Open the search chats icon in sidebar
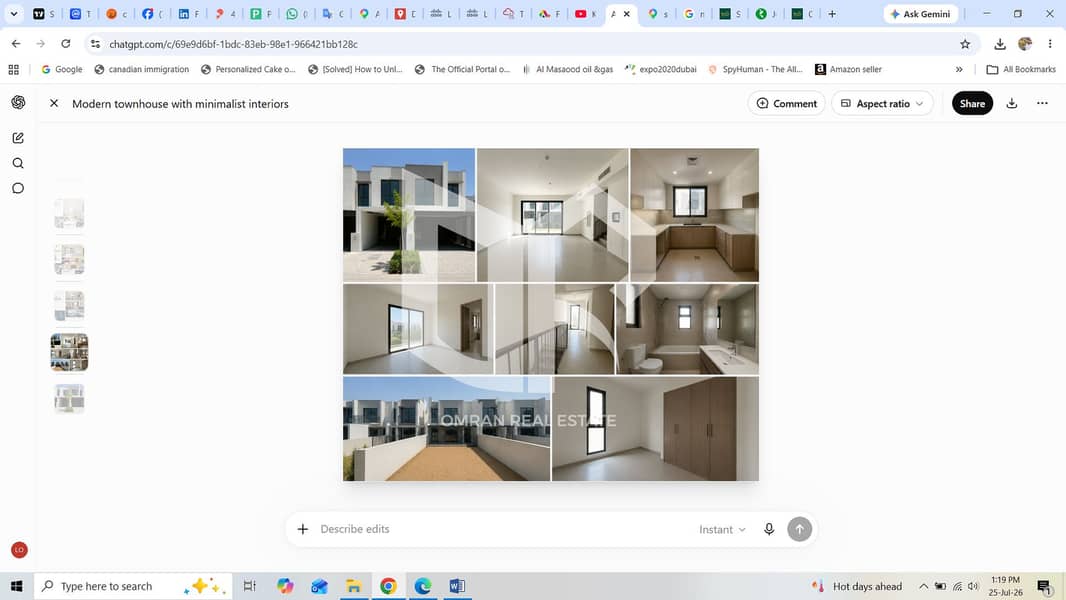The image size is (1066, 600). 18,163
